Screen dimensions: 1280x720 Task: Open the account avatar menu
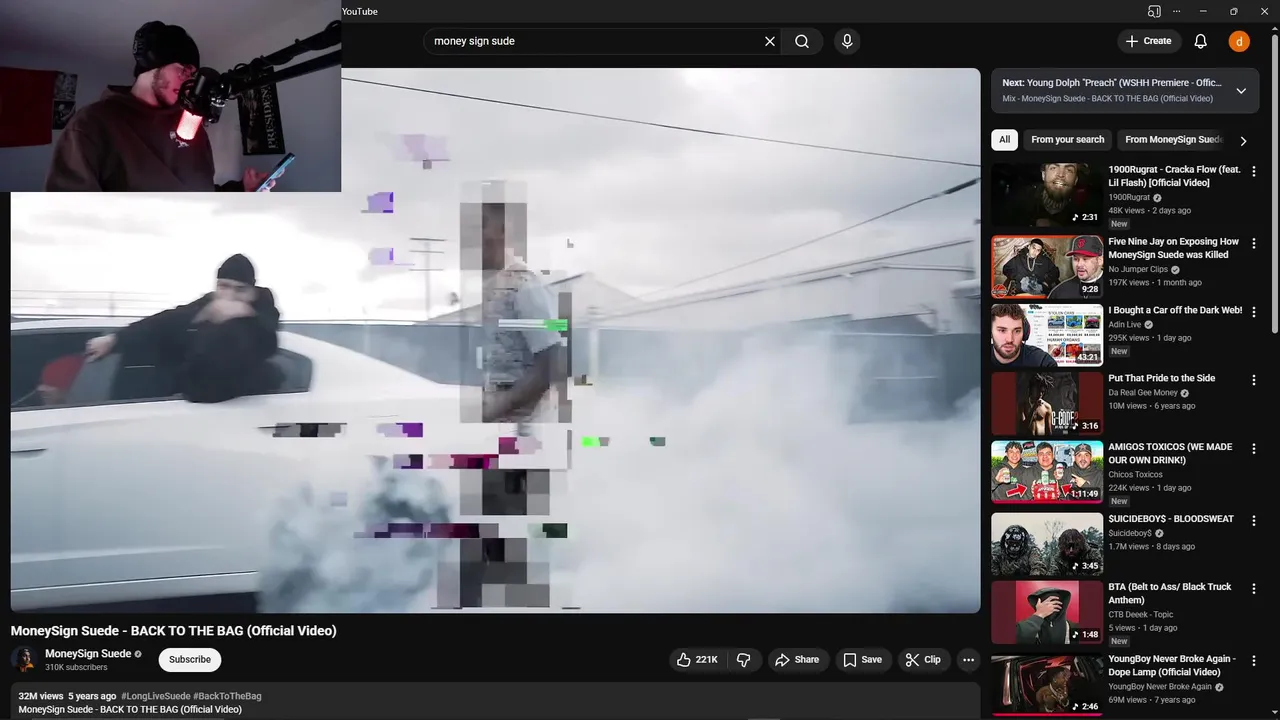point(1239,41)
